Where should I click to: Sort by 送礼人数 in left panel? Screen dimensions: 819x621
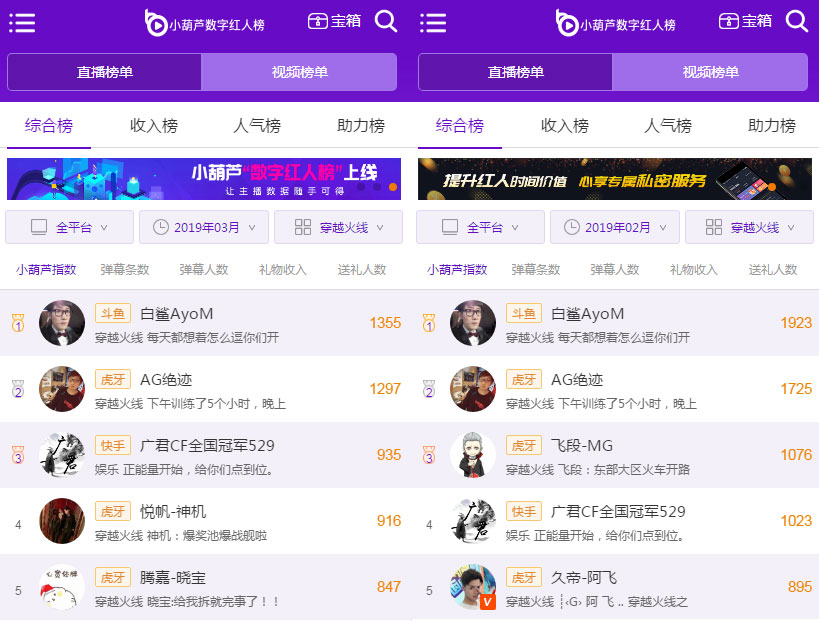[x=361, y=270]
